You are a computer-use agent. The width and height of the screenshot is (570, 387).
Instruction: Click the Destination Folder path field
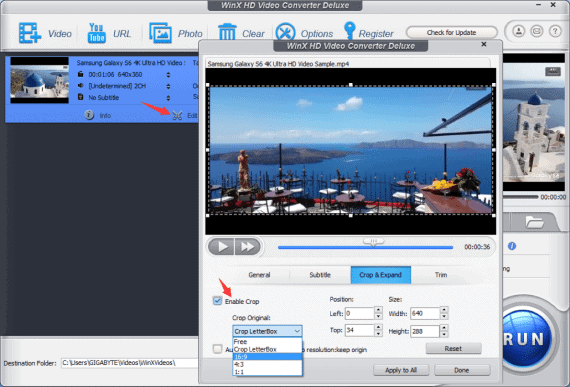129,363
